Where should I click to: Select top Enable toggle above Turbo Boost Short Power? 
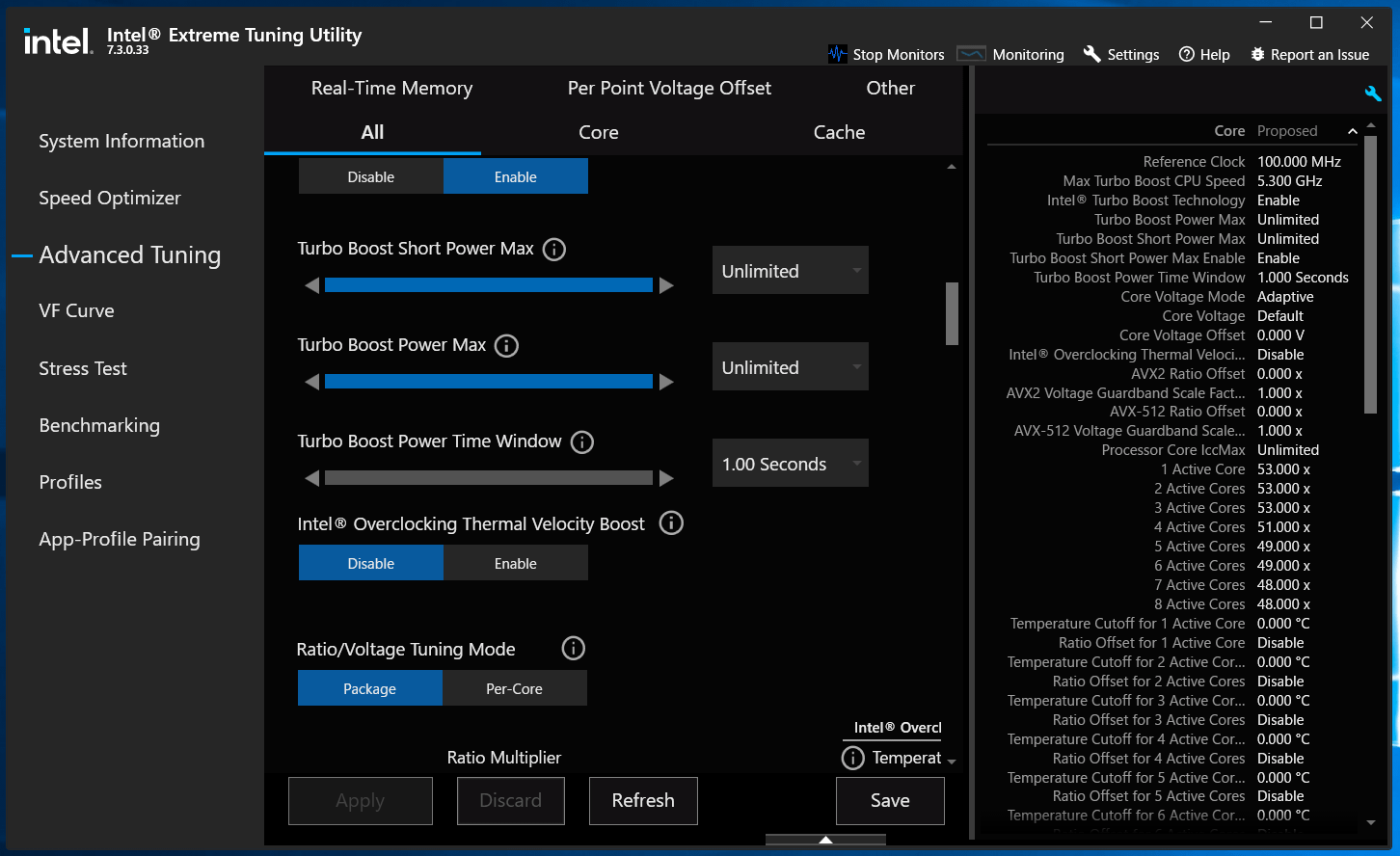pos(516,176)
